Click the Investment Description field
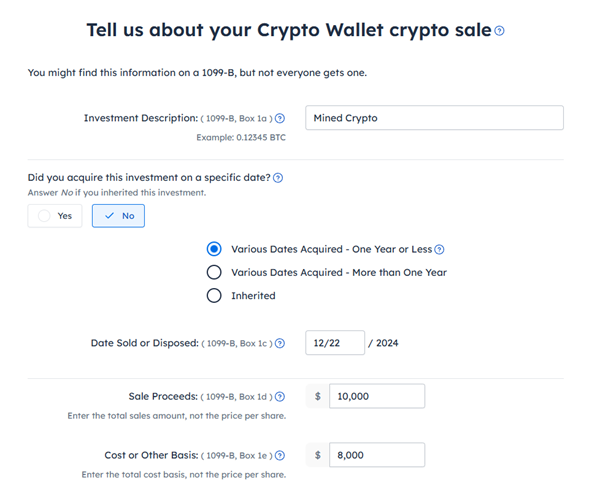This screenshot has width=592, height=491. click(x=434, y=118)
